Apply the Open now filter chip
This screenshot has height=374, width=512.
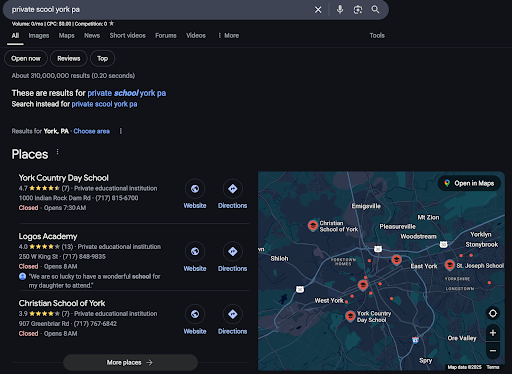pyautogui.click(x=26, y=59)
